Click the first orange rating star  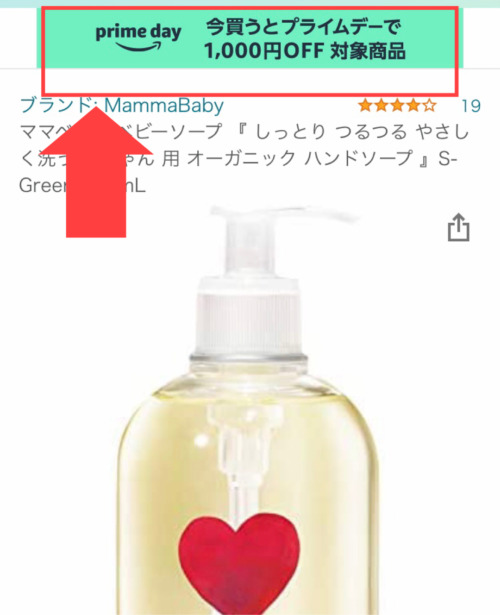click(x=365, y=106)
